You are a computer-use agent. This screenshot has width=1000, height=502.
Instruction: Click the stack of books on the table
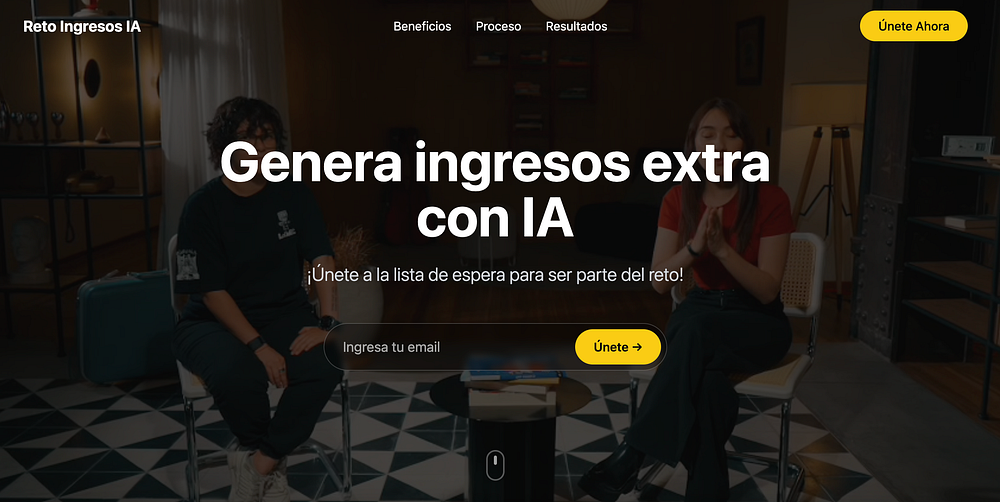pyautogui.click(x=512, y=375)
